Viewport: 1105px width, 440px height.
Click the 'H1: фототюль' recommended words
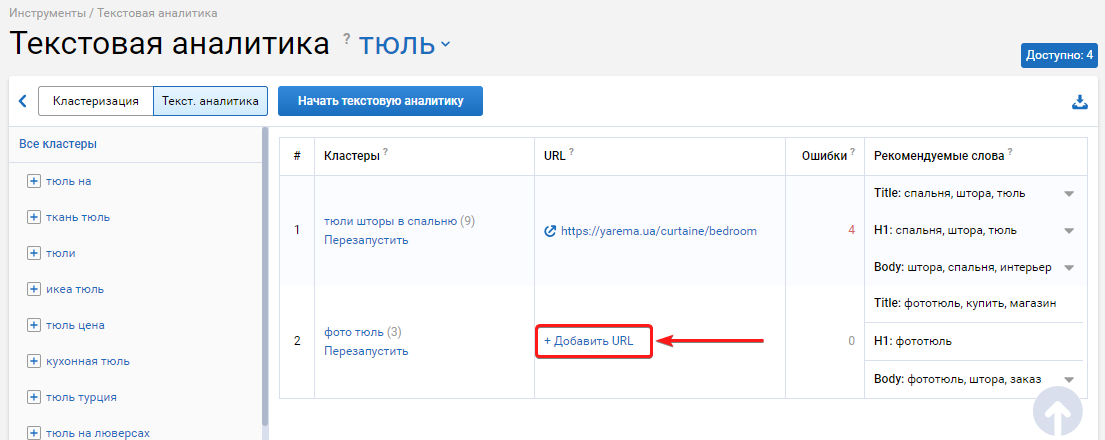pos(913,341)
